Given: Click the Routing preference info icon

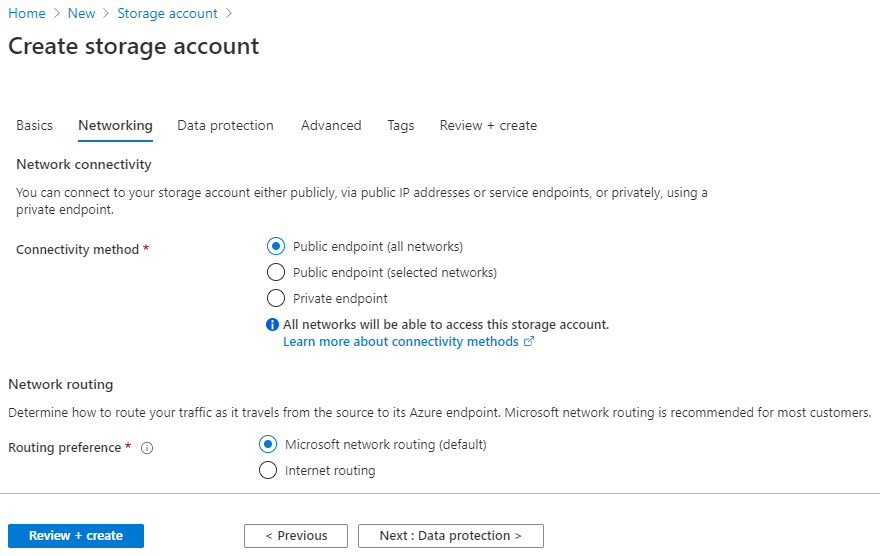Looking at the screenshot, I should (147, 449).
